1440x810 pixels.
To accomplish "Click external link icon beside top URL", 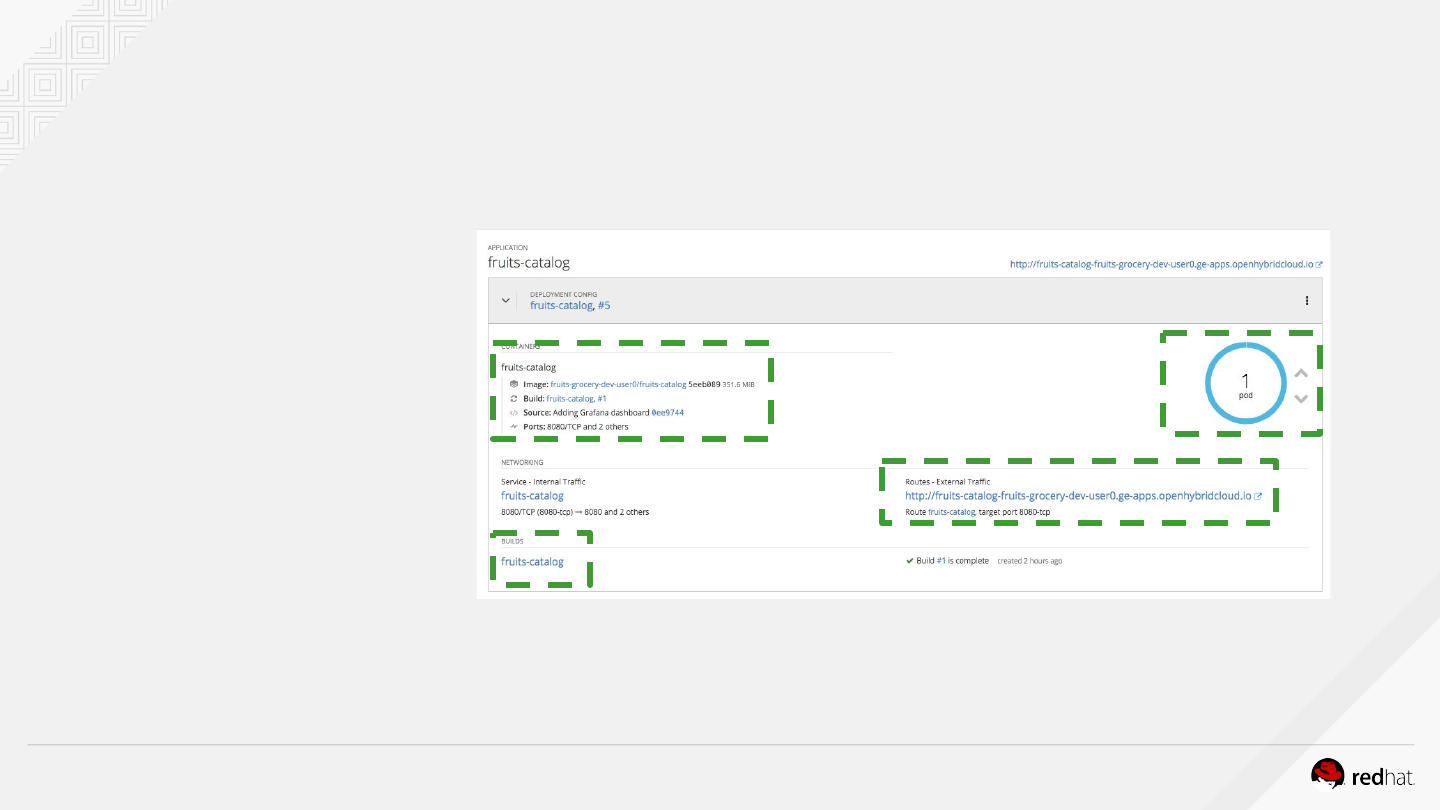I will click(x=1319, y=265).
